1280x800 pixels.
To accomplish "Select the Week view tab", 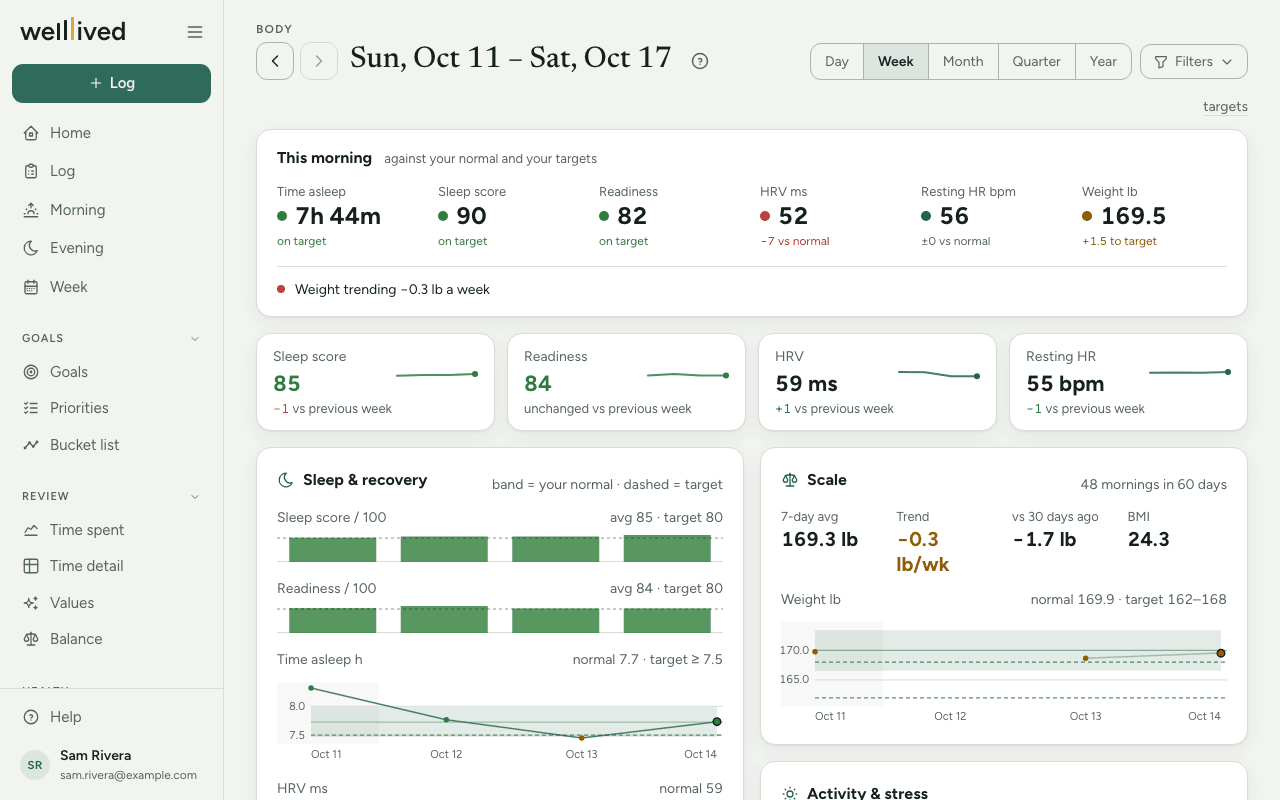I will coord(896,61).
